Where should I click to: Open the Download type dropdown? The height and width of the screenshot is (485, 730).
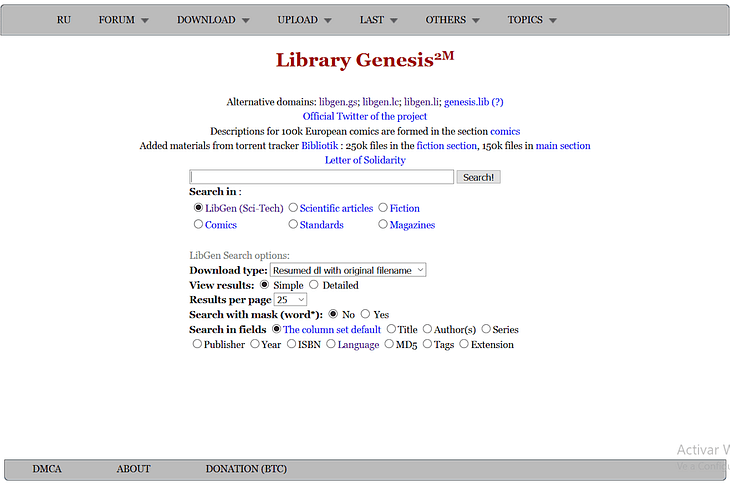click(x=348, y=270)
